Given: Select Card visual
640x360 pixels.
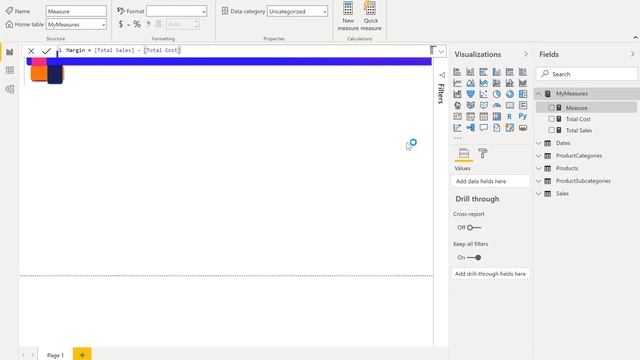Looking at the screenshot, I should (x=509, y=105).
